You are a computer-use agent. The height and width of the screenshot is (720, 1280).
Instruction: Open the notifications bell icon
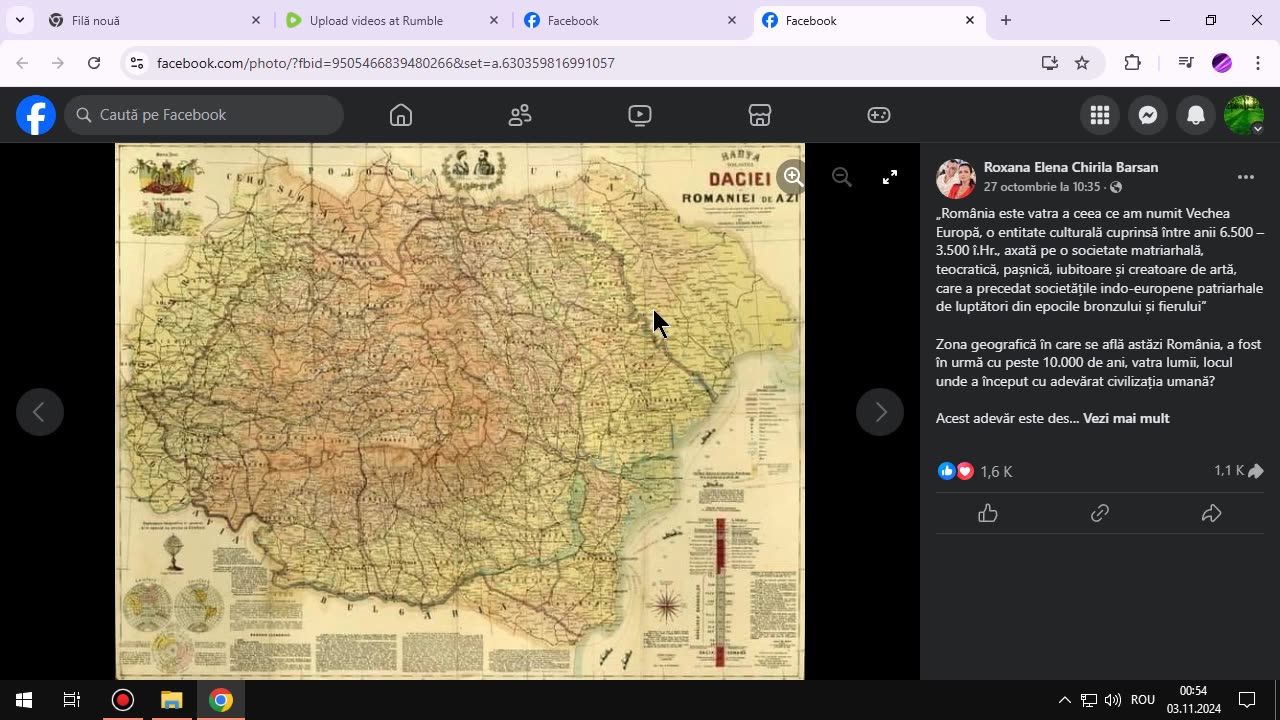[x=1196, y=115]
